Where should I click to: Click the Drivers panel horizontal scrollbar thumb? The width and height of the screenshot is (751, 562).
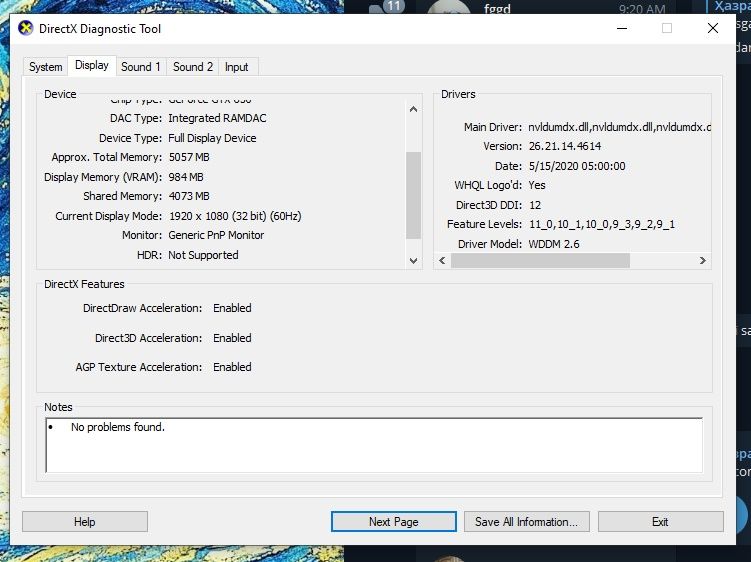(540, 261)
